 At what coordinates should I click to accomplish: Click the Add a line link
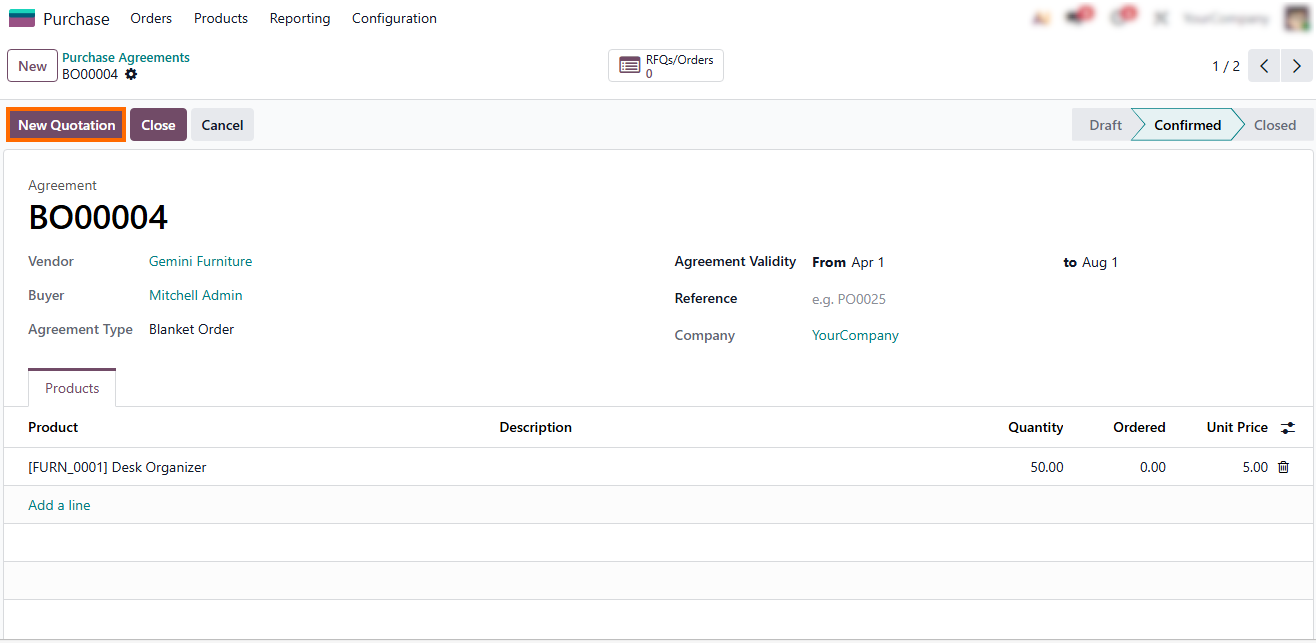coord(59,506)
